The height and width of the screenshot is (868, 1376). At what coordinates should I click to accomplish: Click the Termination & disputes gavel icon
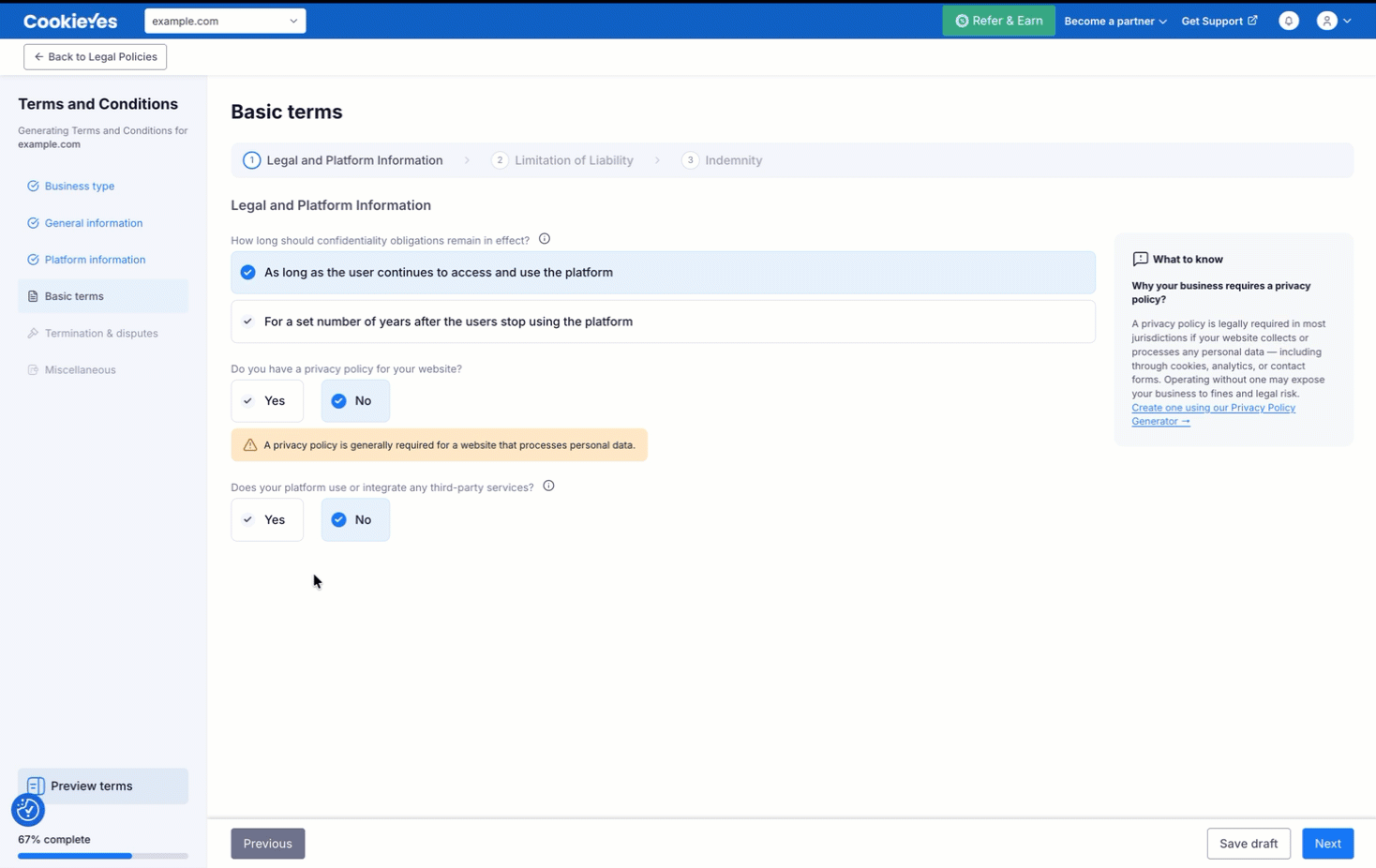coord(33,333)
